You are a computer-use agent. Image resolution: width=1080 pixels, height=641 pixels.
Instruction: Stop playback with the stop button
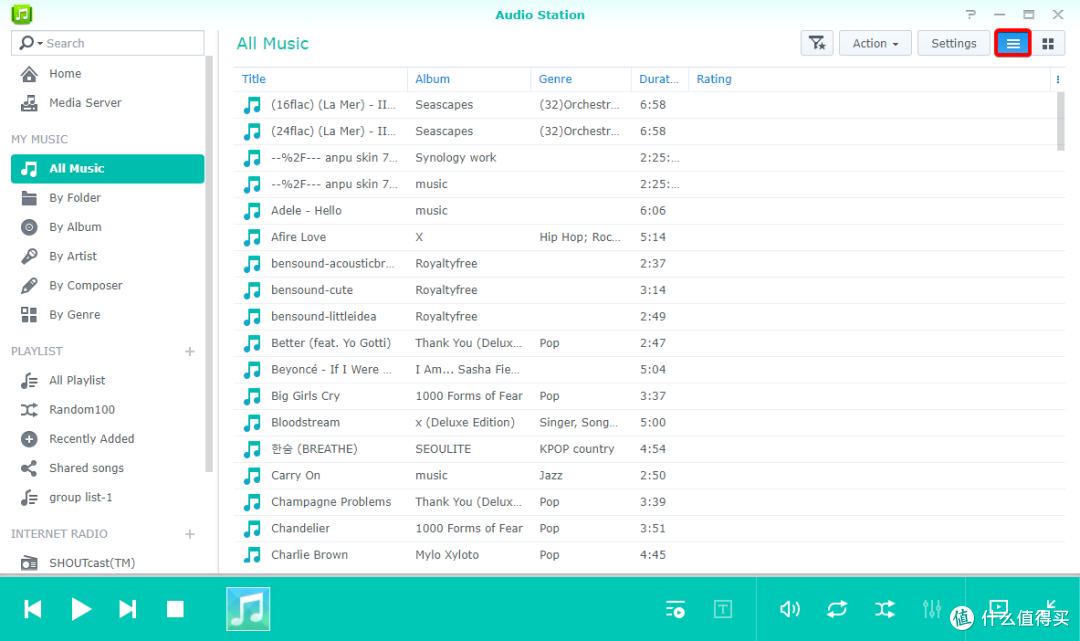(175, 609)
